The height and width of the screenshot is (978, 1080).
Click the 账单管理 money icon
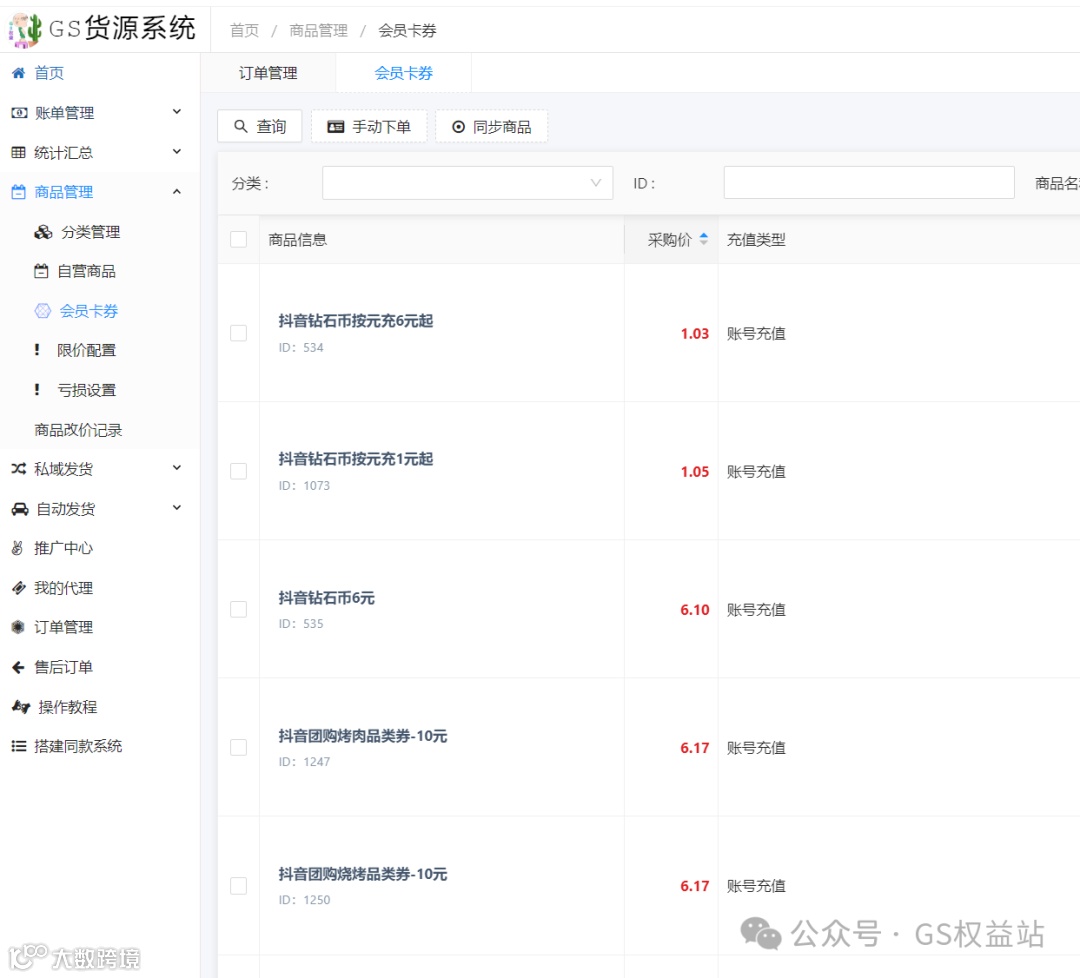(x=19, y=112)
